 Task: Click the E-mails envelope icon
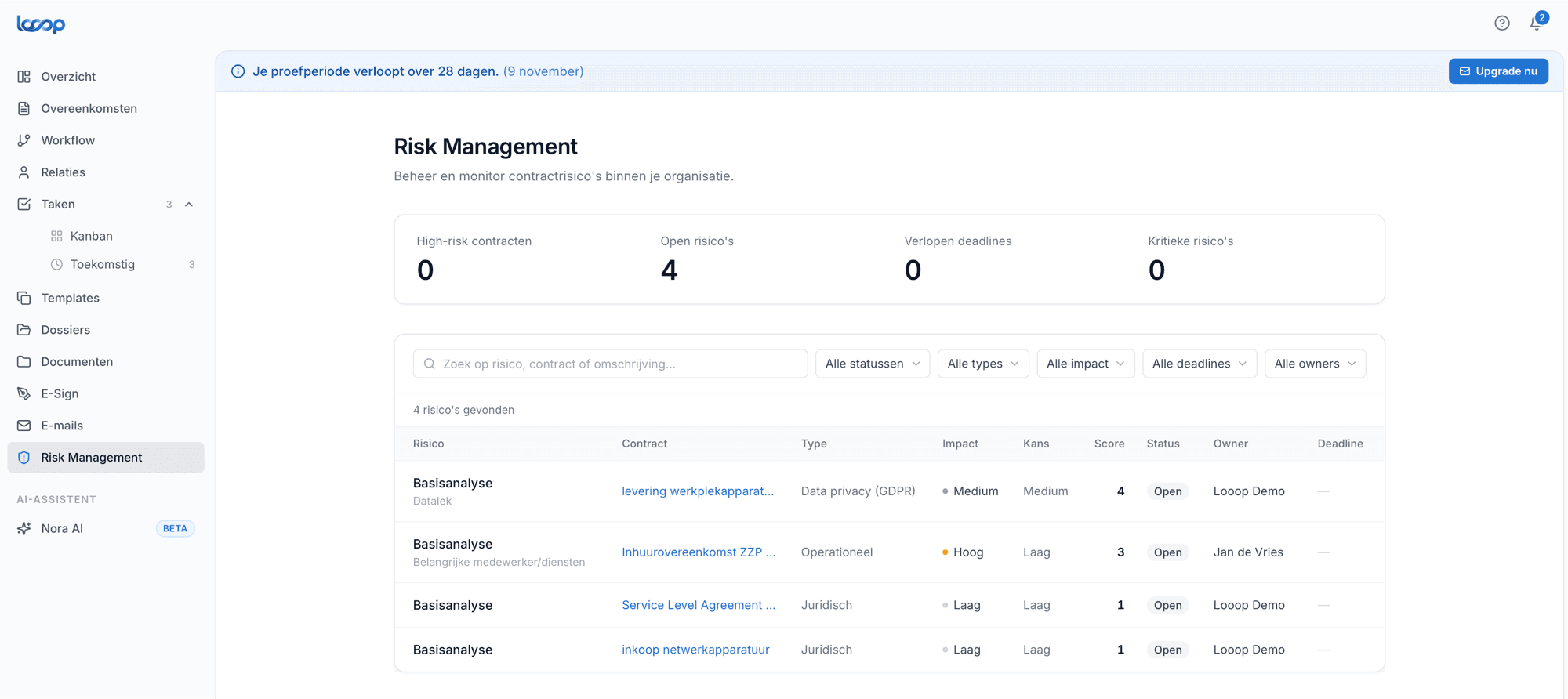24,426
